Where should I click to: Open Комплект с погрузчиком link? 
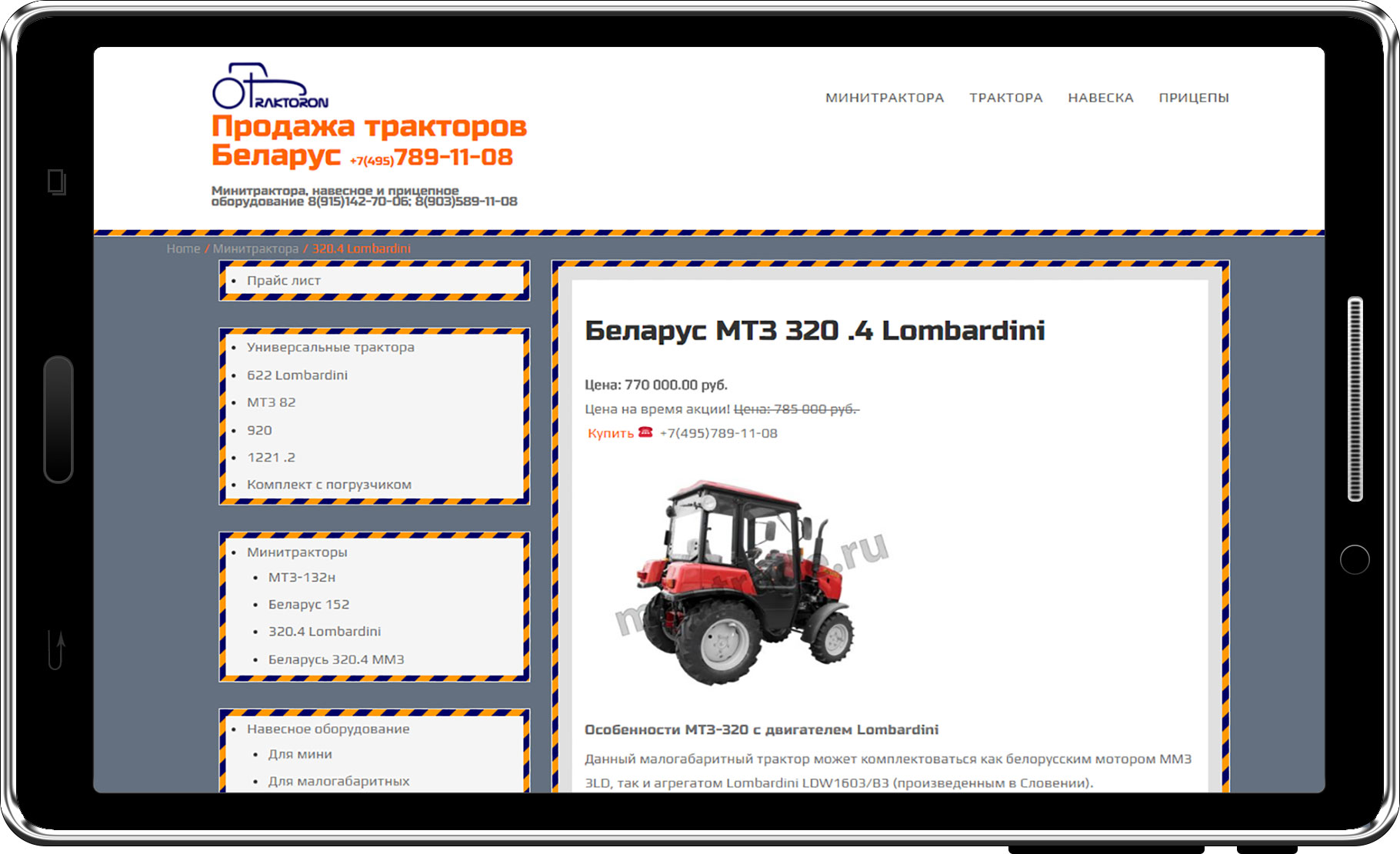[329, 485]
